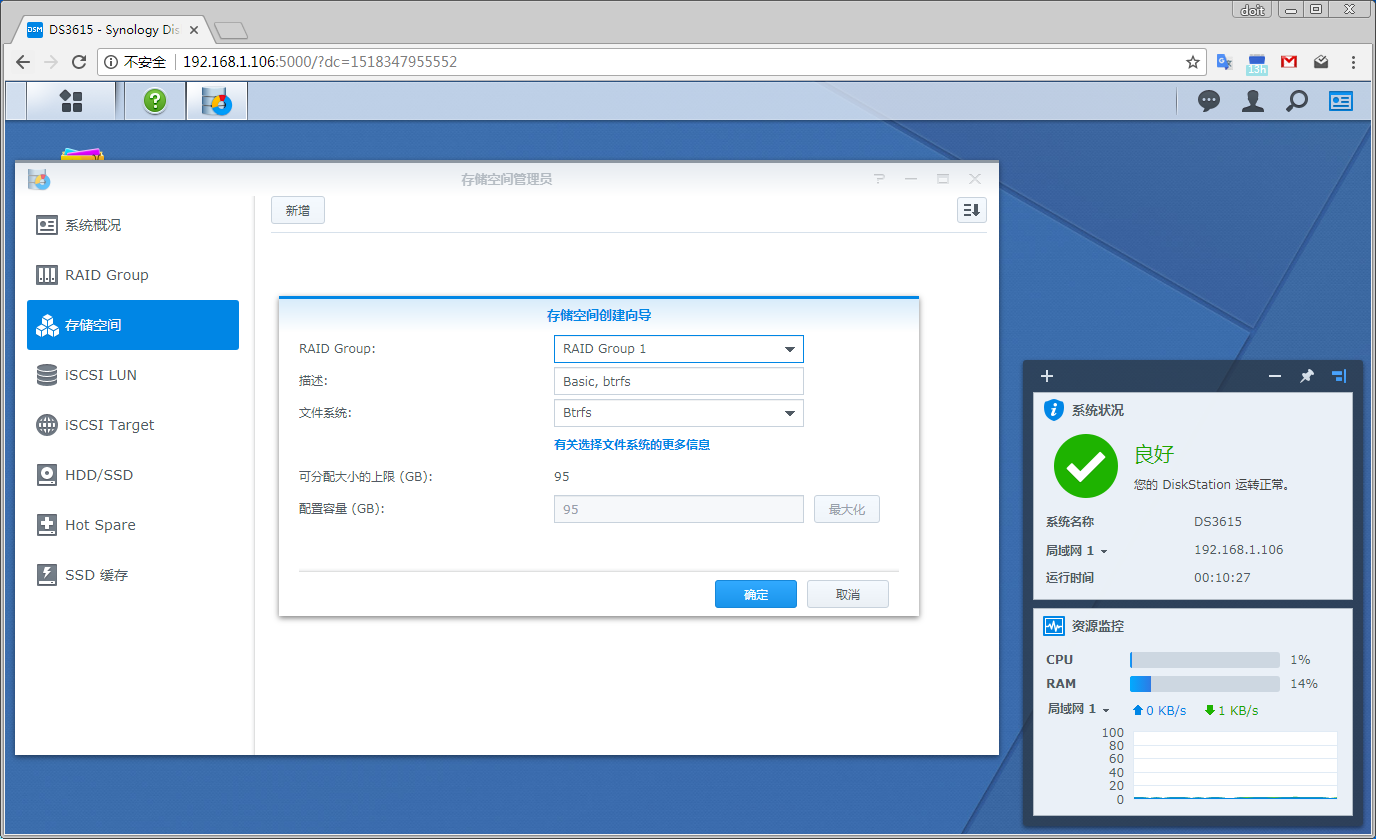The height and width of the screenshot is (839, 1376).
Task: Open 有关选择文件系统的更多信息 link
Action: pyautogui.click(x=632, y=445)
